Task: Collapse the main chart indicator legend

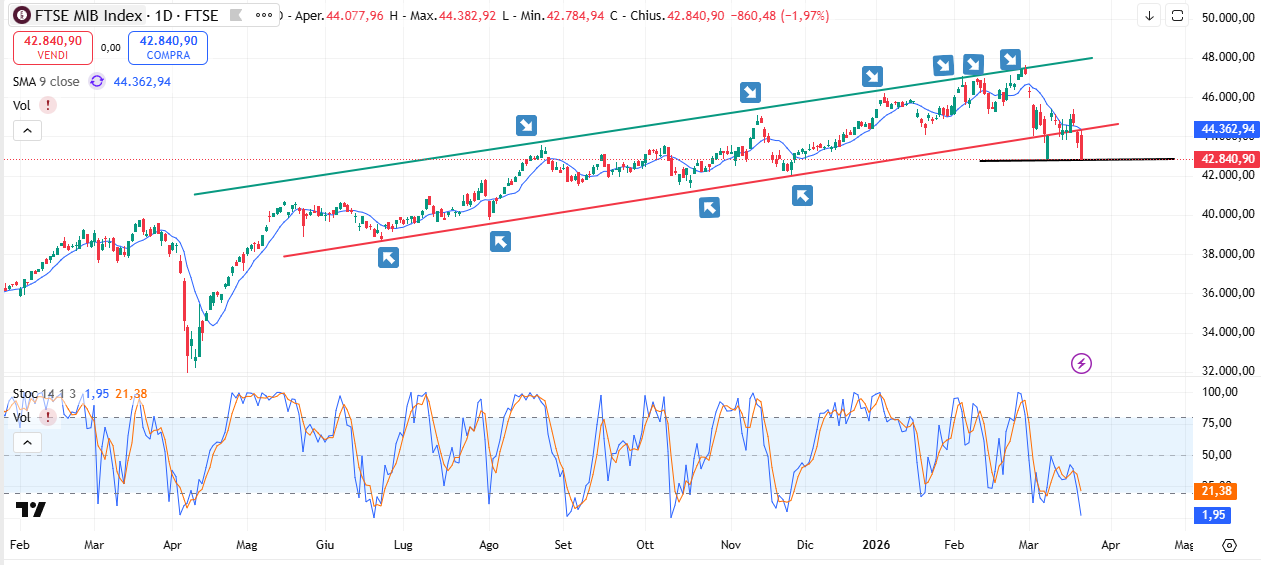Action: pos(27,130)
